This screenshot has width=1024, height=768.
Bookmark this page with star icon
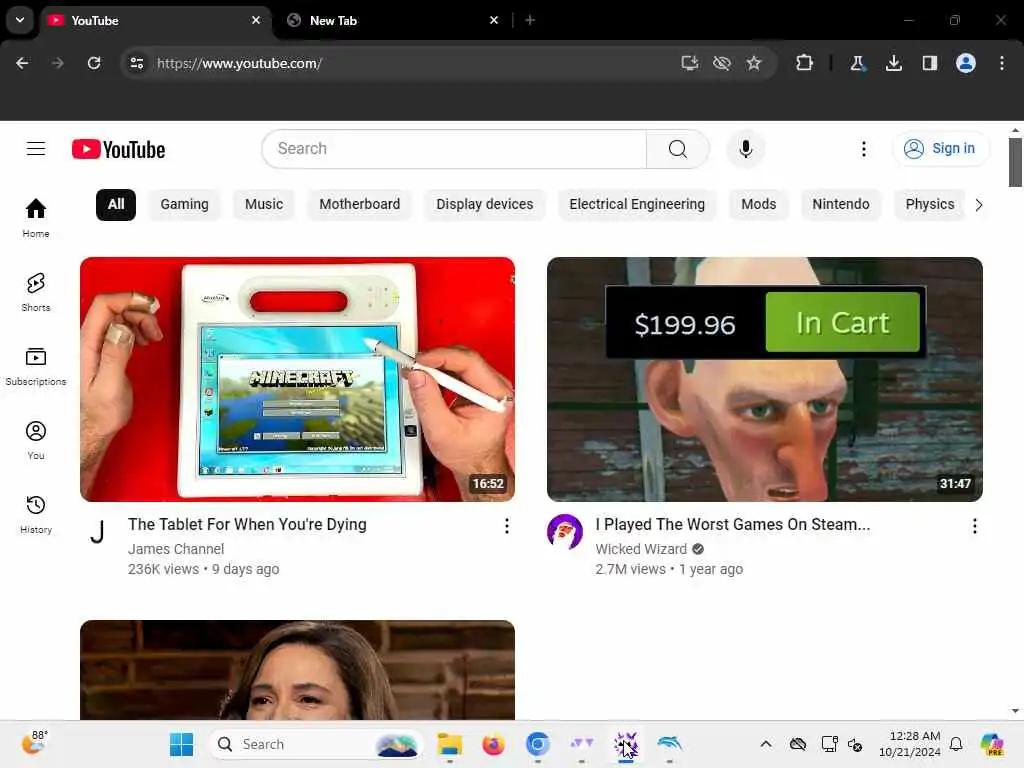pos(754,63)
